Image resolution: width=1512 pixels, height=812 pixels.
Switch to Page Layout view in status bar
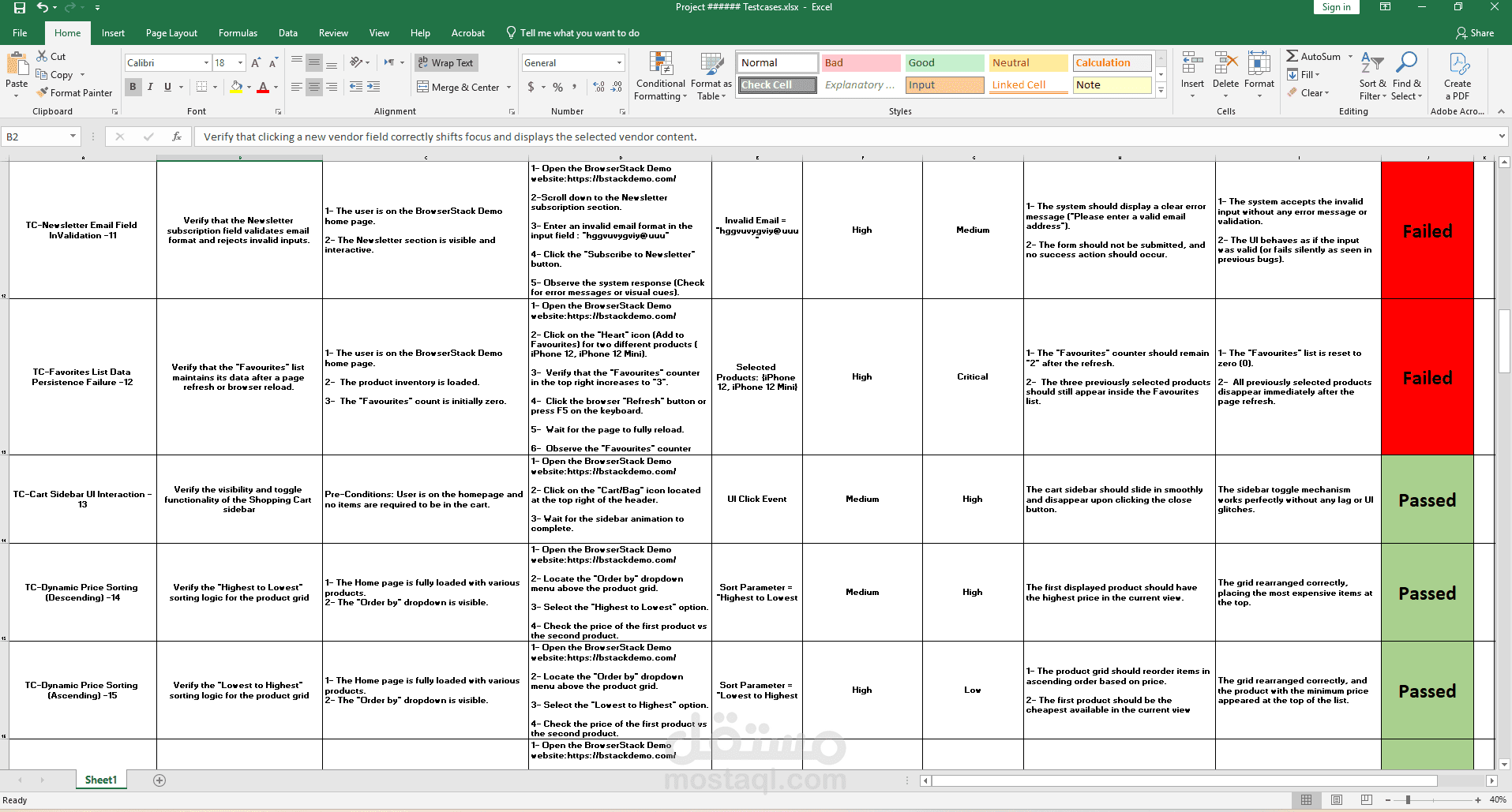1336,799
